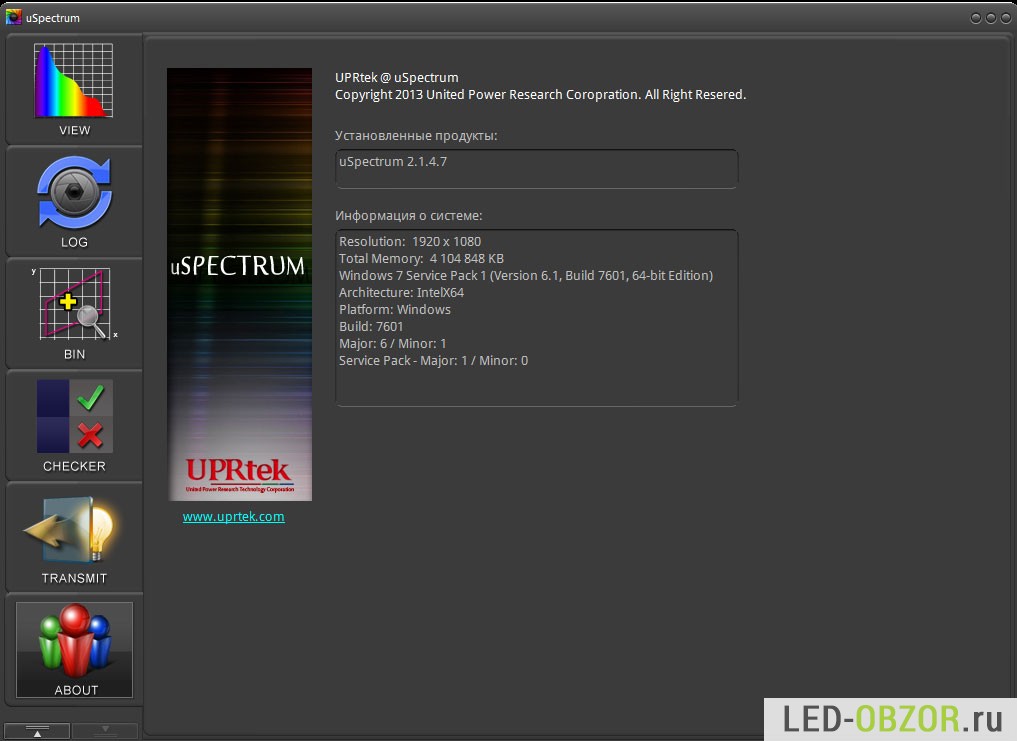The image size is (1017, 741).
Task: Click the leftmost round window button
Action: tap(975, 17)
